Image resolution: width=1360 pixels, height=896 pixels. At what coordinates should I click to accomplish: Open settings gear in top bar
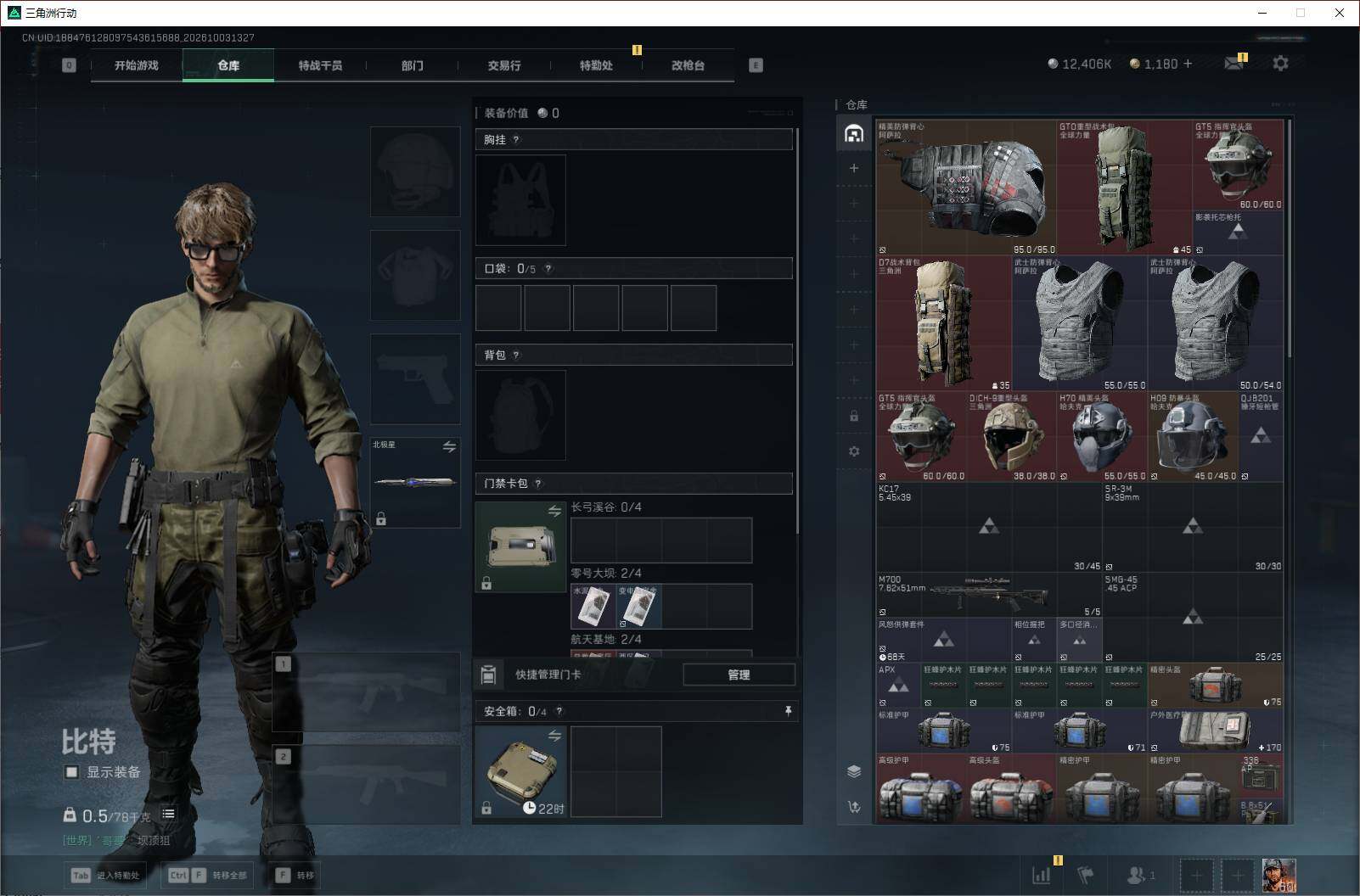click(x=1280, y=63)
